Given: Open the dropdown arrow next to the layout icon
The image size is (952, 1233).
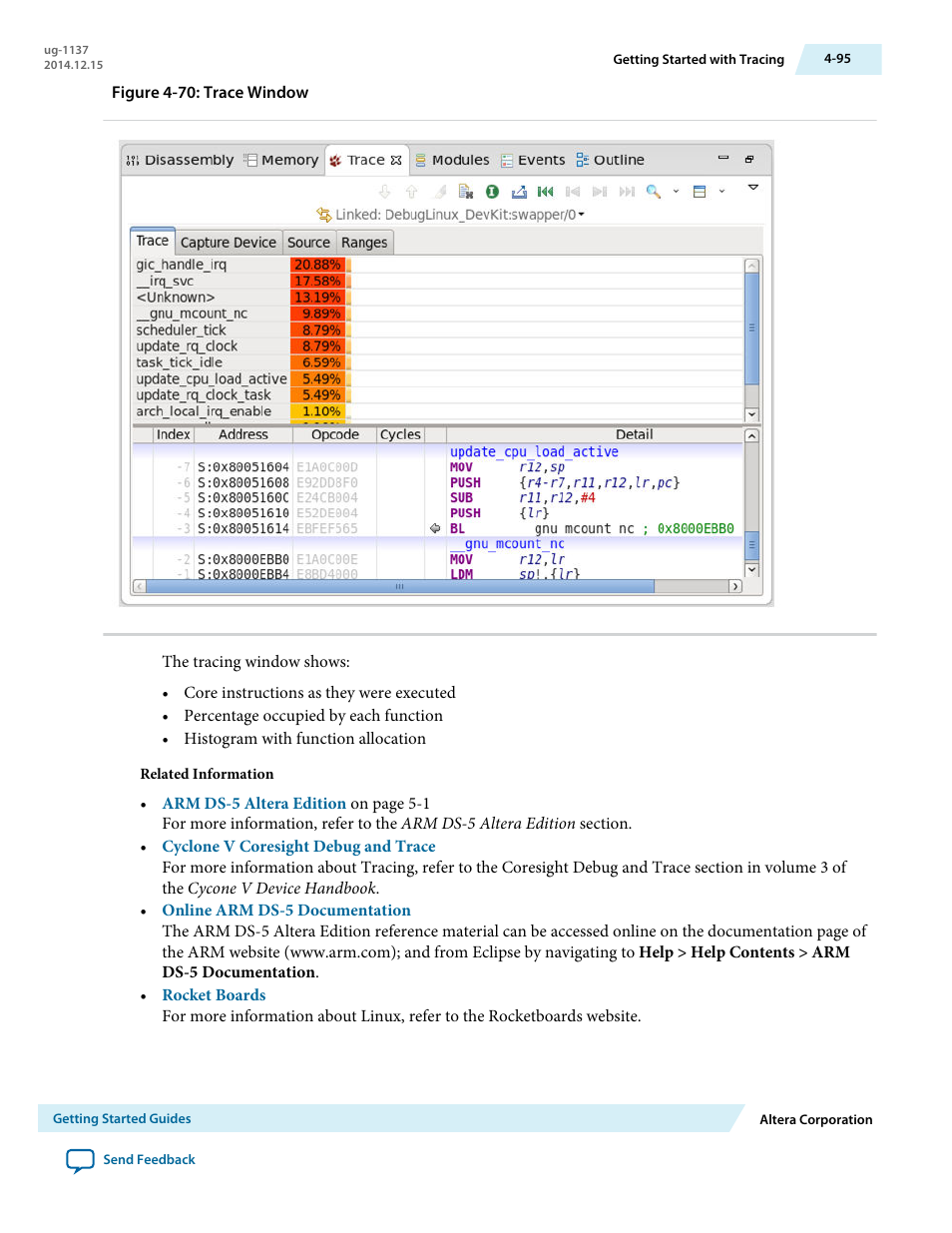Looking at the screenshot, I should pyautogui.click(x=721, y=192).
